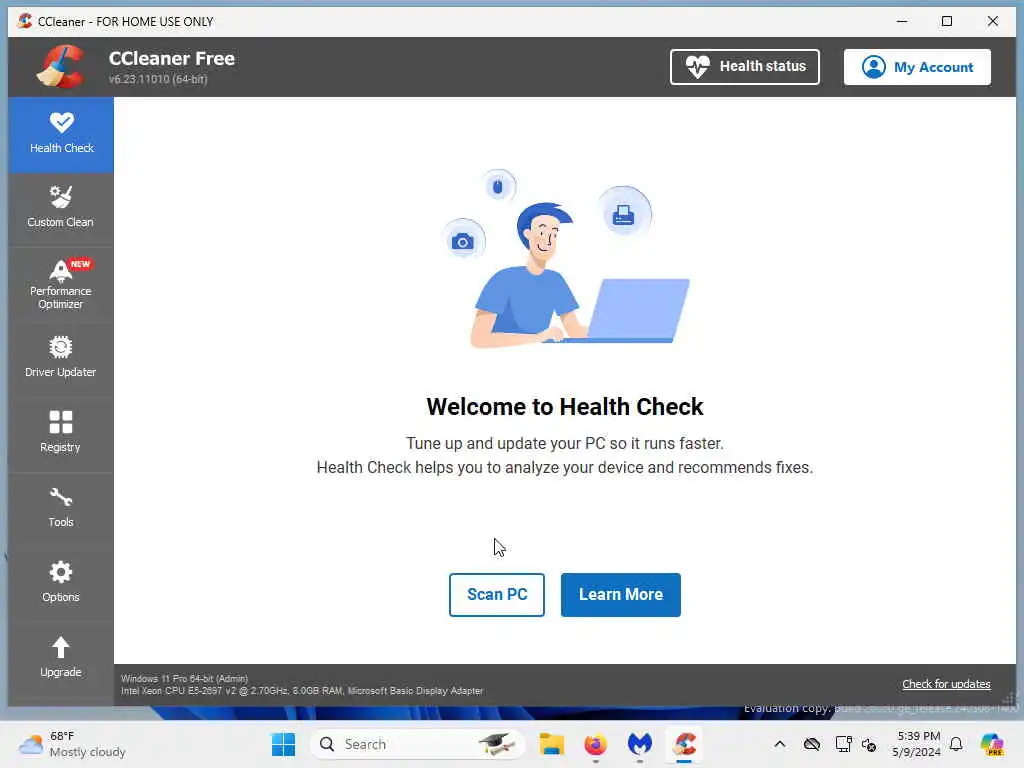Screen dimensions: 1024x768
Task: Open the Windows Start menu
Action: [x=283, y=744]
